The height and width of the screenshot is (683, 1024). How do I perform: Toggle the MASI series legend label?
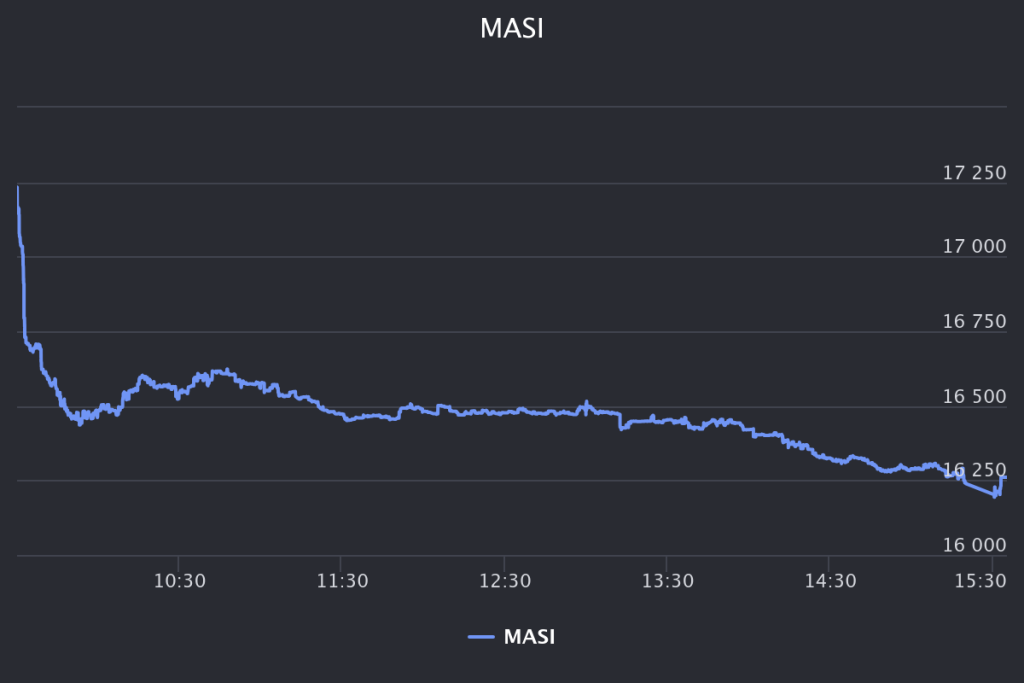point(530,636)
